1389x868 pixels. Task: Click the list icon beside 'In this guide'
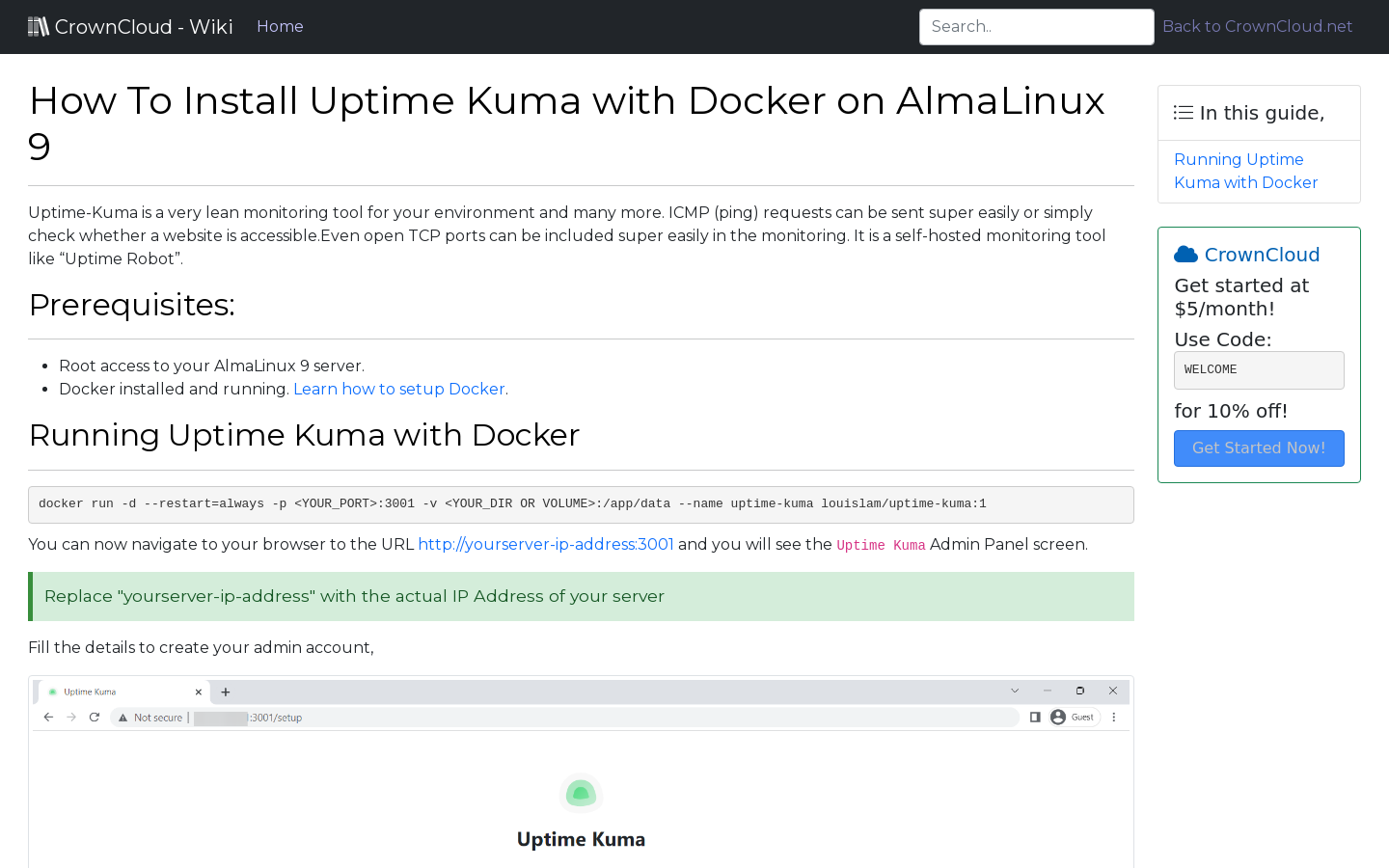click(x=1184, y=113)
